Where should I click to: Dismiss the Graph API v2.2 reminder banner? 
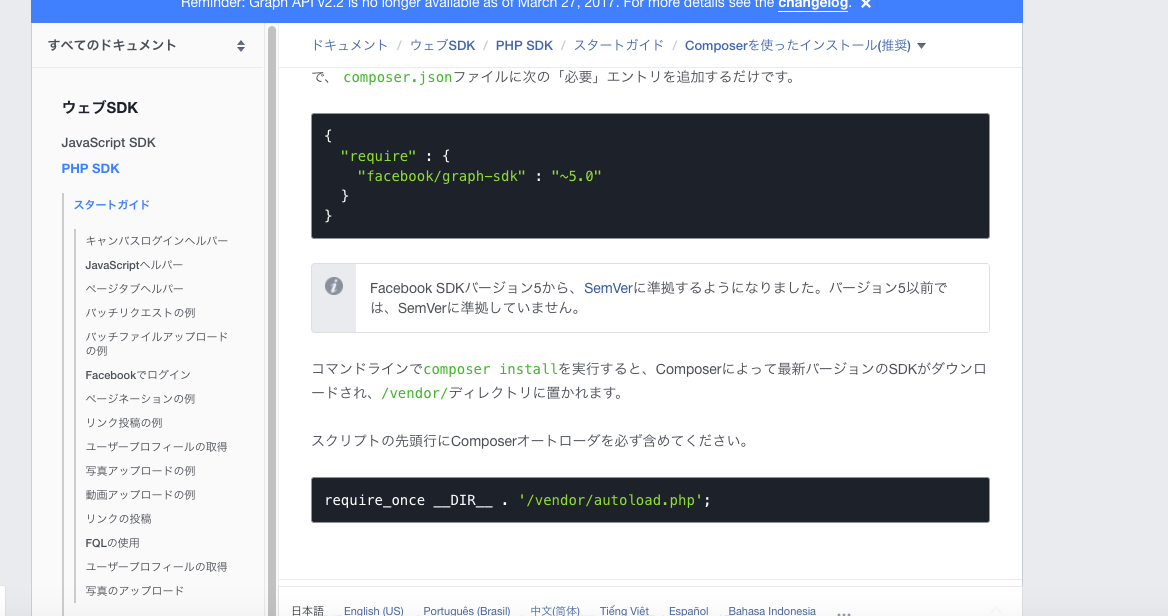pos(865,4)
